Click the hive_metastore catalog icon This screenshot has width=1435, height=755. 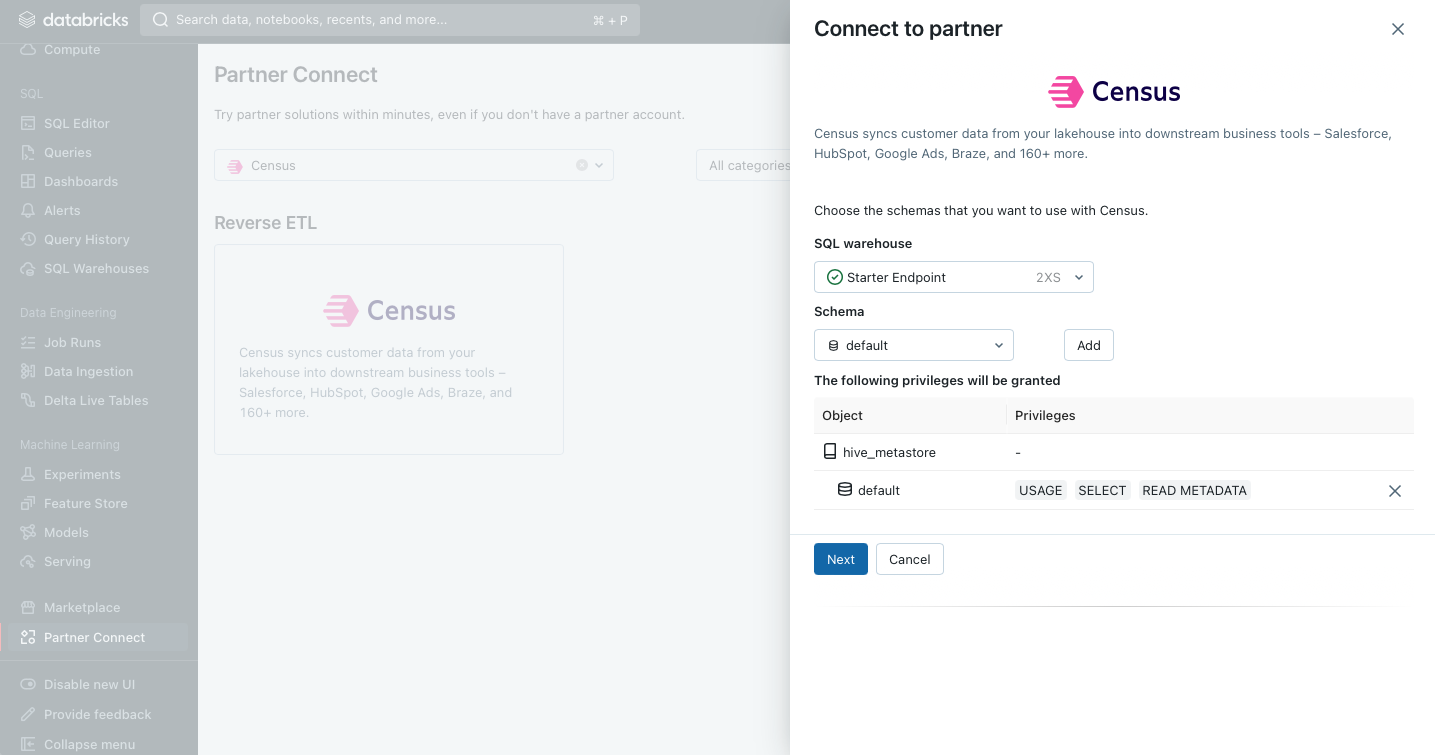[830, 452]
